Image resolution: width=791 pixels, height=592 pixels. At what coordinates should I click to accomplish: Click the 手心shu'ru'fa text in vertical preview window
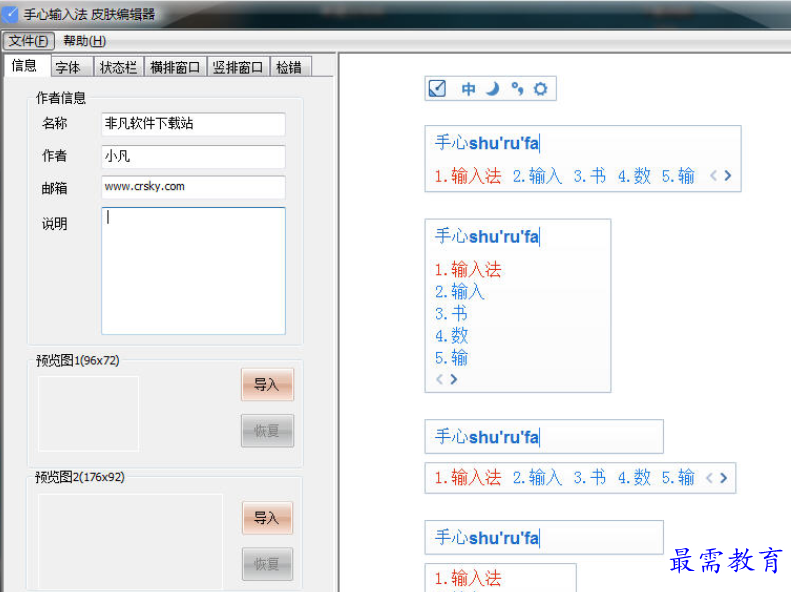487,236
